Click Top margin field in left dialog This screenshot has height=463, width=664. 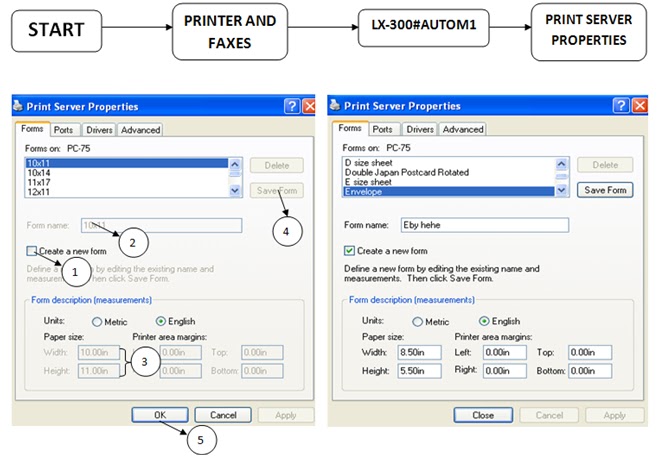pyautogui.click(x=263, y=352)
